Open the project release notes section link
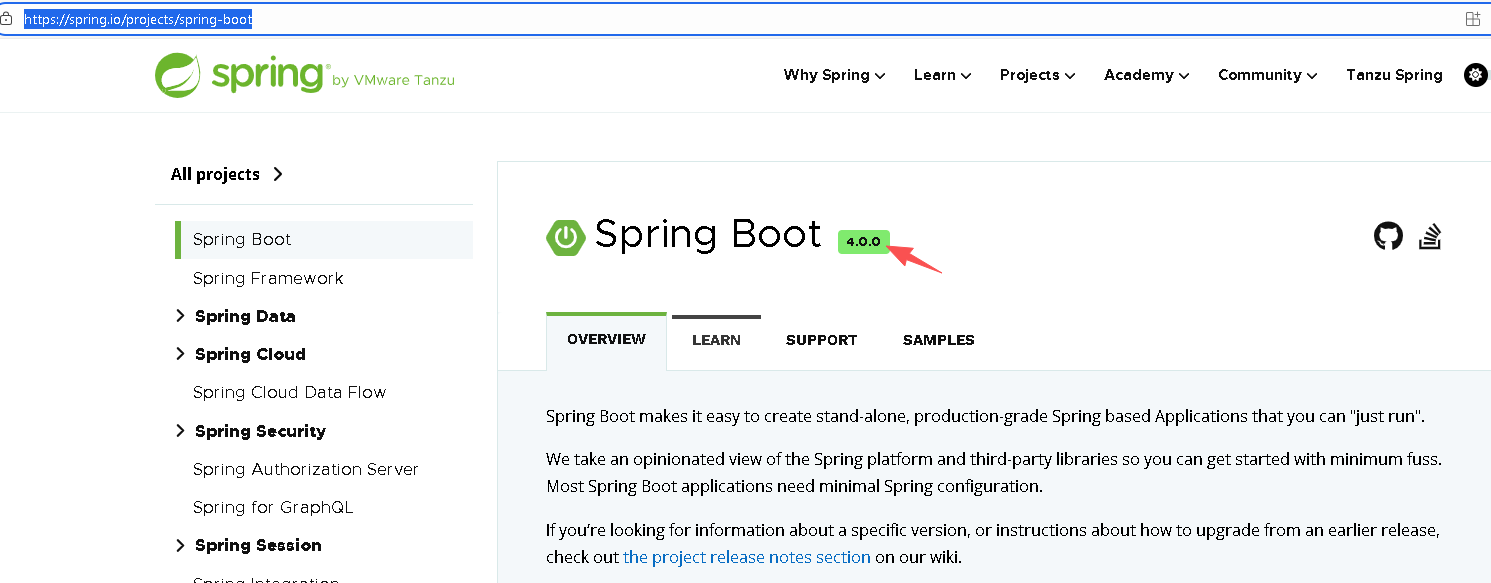The image size is (1491, 583). coord(746,557)
